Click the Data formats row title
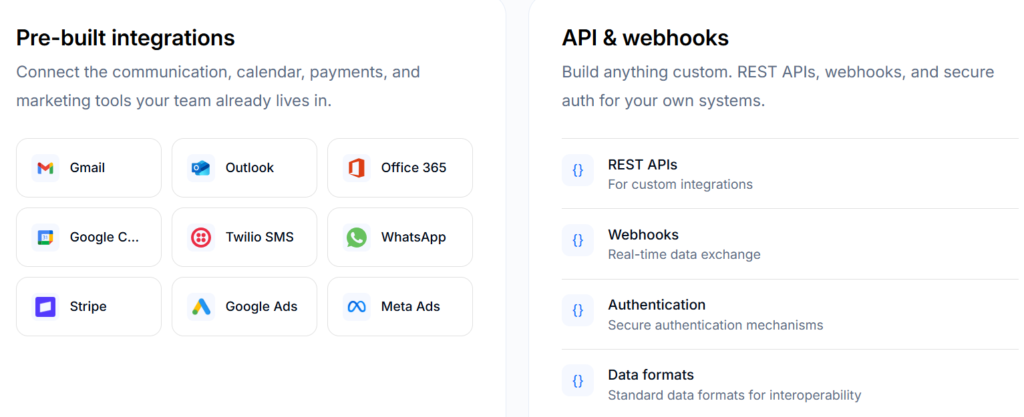1024x417 pixels. (650, 375)
